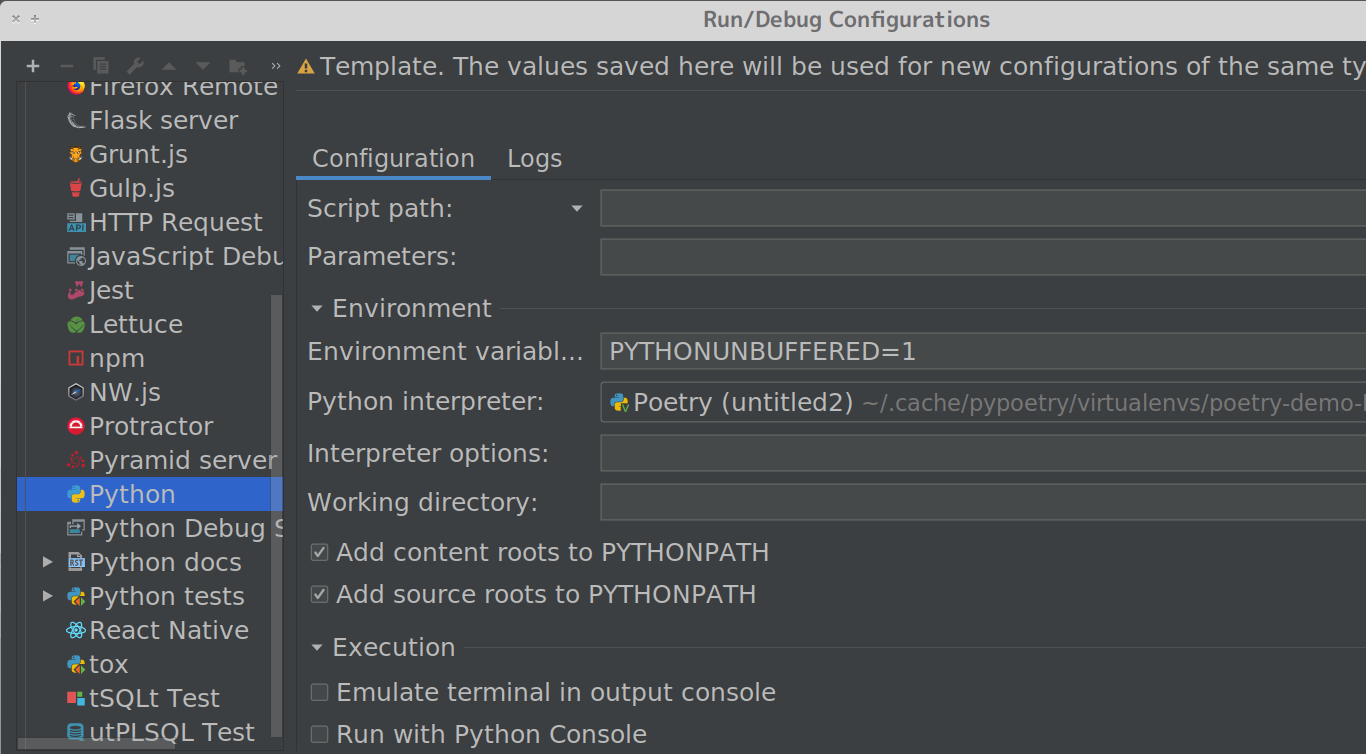Remove the configuration with the minus icon
This screenshot has width=1366, height=754.
(x=67, y=66)
